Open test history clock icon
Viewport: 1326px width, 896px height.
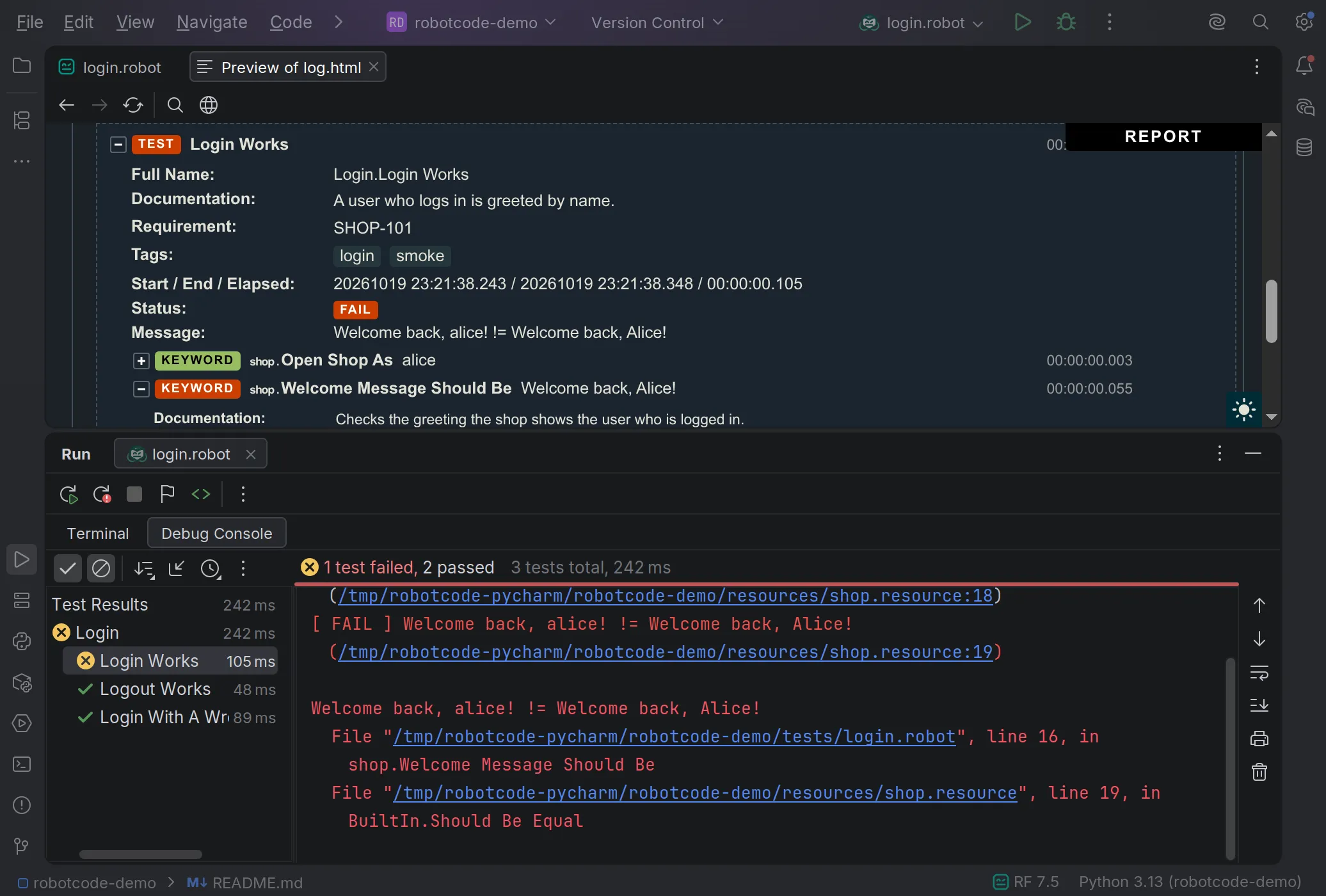[x=211, y=568]
